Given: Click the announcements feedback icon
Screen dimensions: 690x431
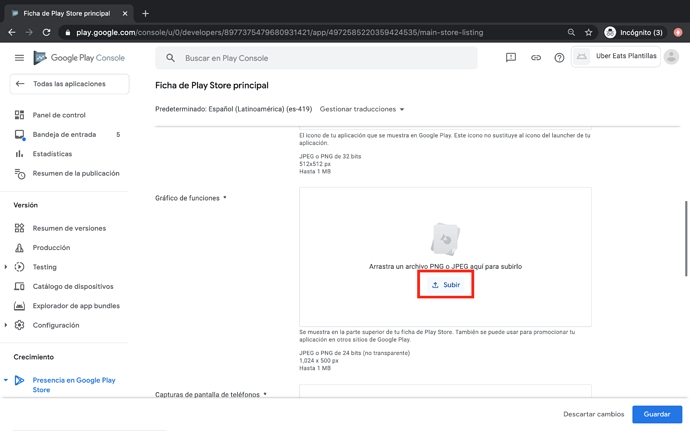Looking at the screenshot, I should 510,58.
